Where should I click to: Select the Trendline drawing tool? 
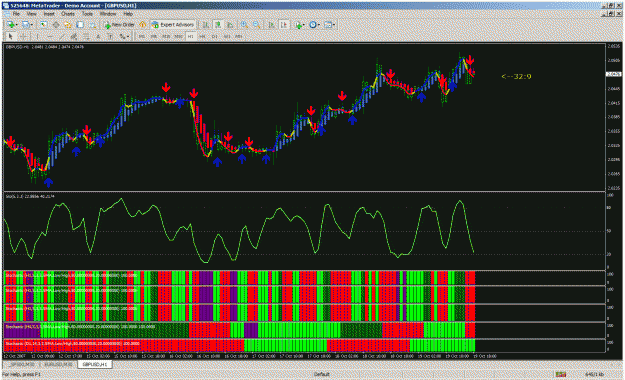(x=62, y=36)
